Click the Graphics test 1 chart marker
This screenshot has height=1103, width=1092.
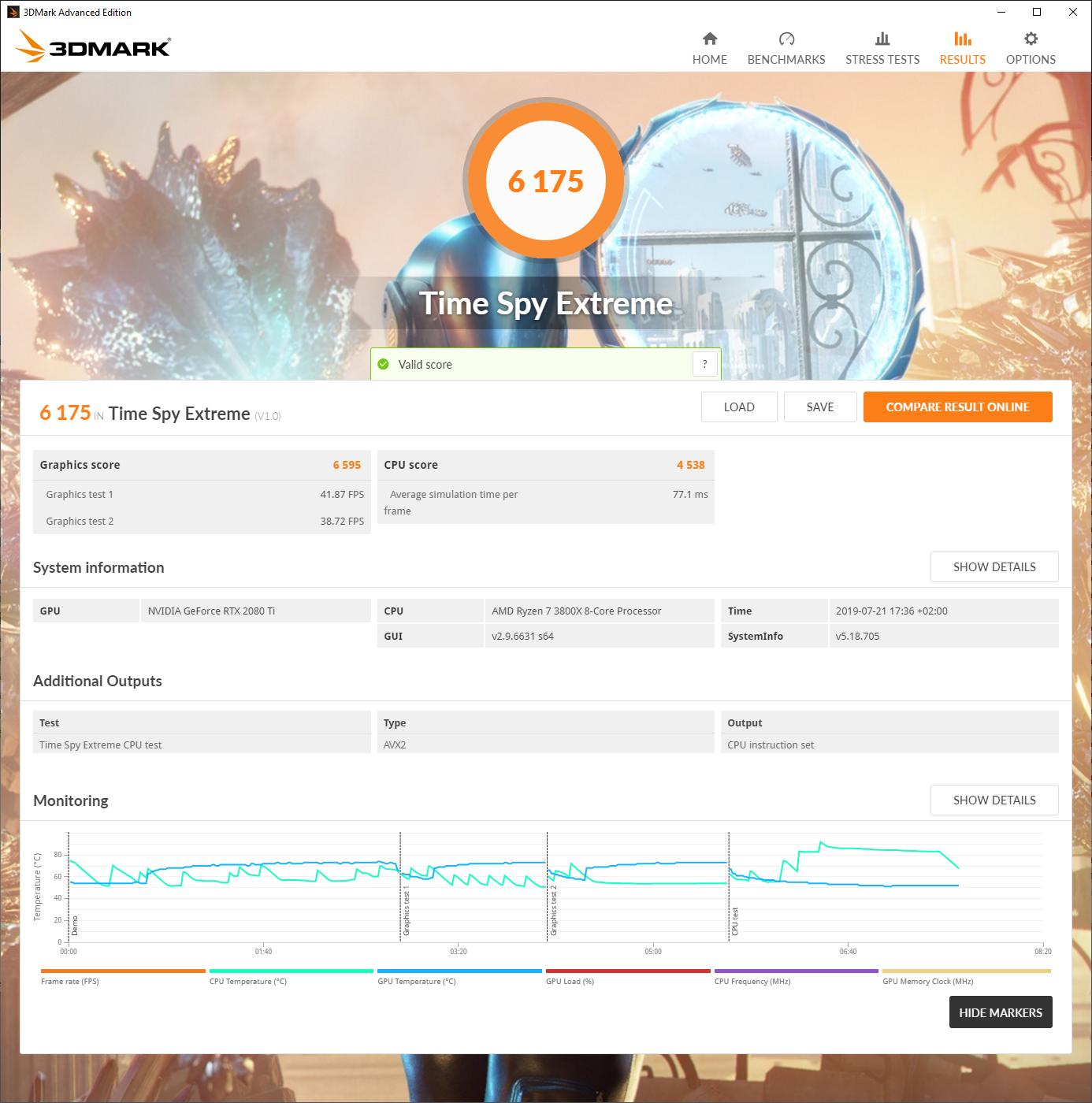[x=407, y=910]
